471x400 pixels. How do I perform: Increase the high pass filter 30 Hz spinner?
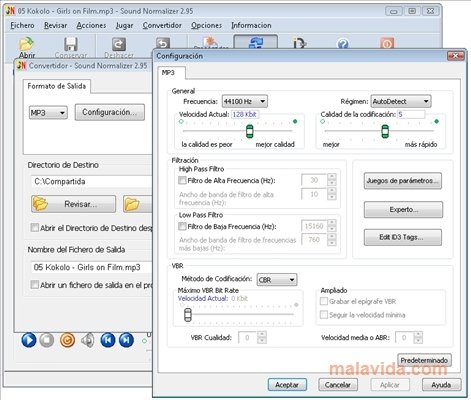pos(331,177)
